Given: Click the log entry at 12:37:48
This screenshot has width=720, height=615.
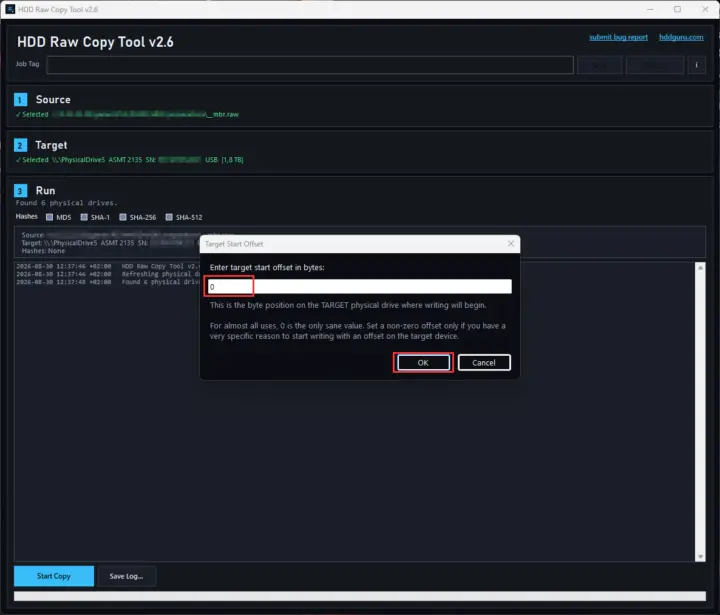Looking at the screenshot, I should tap(107, 282).
